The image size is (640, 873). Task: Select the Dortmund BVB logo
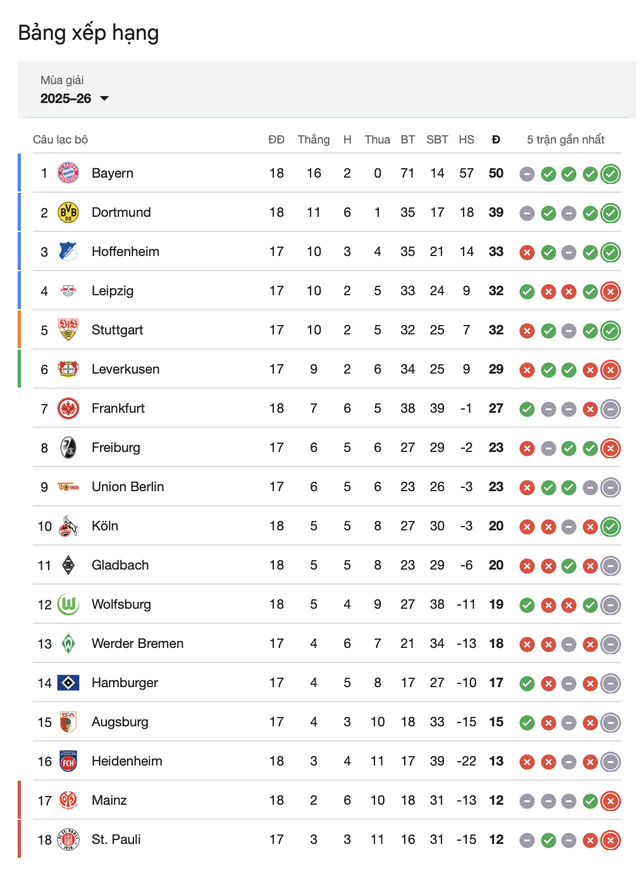(67, 212)
